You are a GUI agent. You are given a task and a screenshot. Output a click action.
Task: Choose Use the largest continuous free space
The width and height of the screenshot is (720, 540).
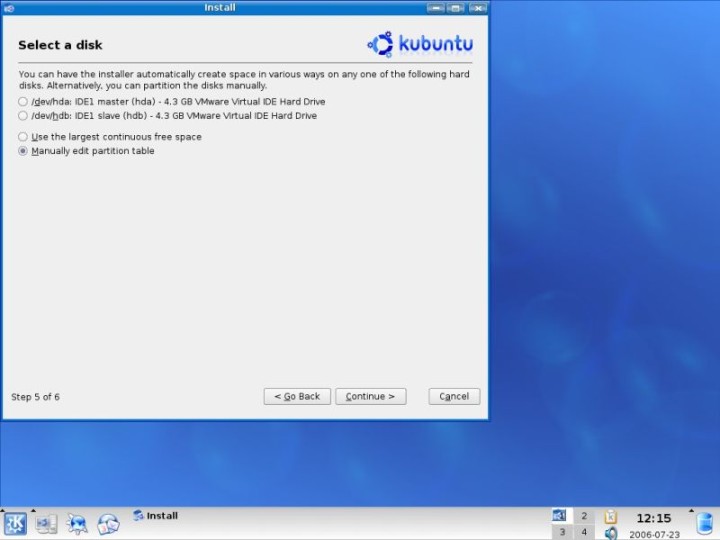[110, 137]
